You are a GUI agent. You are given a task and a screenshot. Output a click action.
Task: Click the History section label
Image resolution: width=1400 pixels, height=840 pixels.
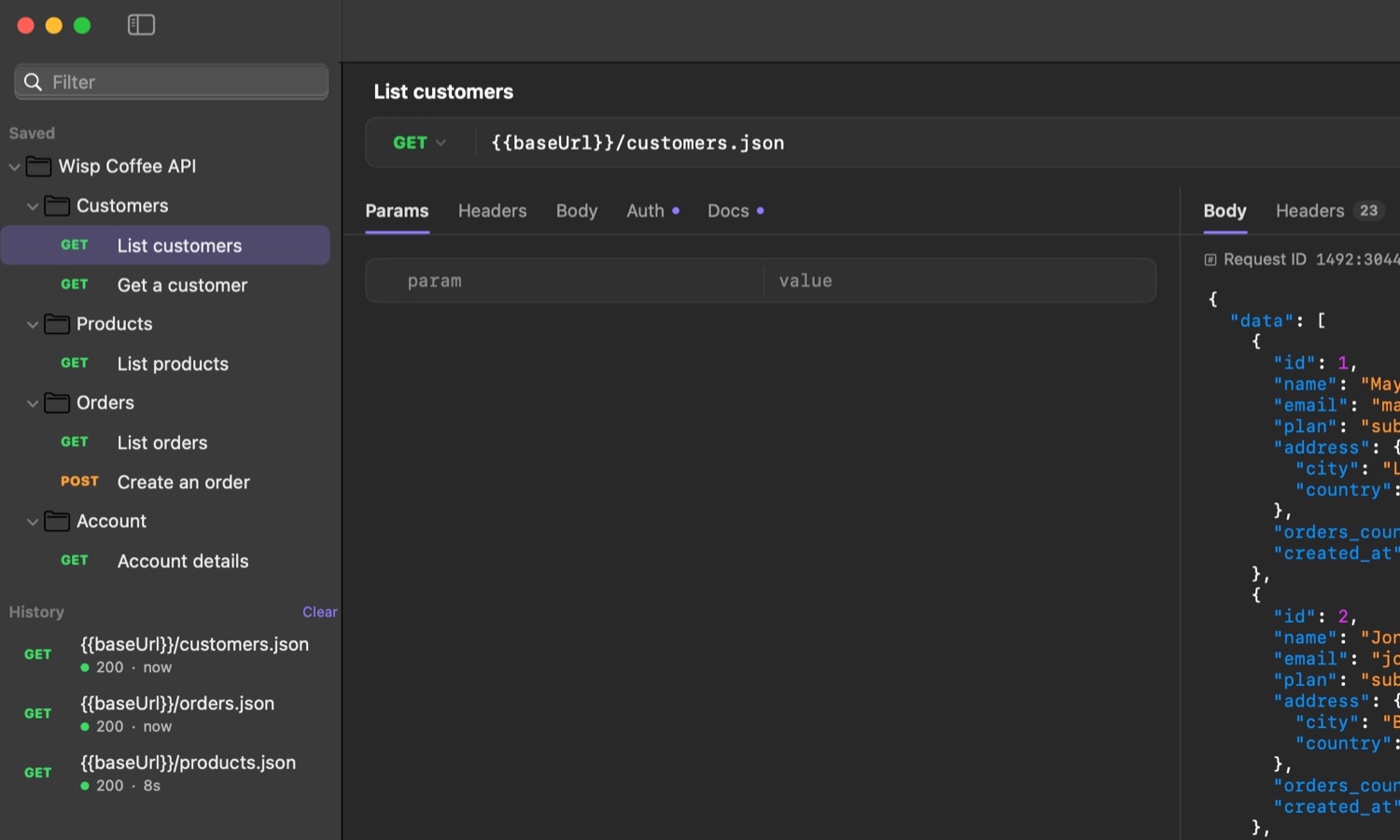point(36,612)
